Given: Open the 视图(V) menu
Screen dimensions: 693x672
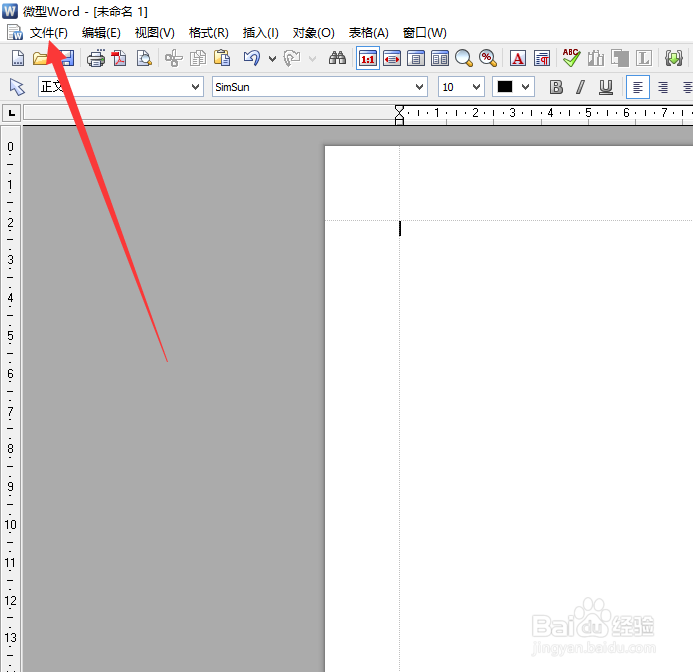Looking at the screenshot, I should [x=155, y=33].
